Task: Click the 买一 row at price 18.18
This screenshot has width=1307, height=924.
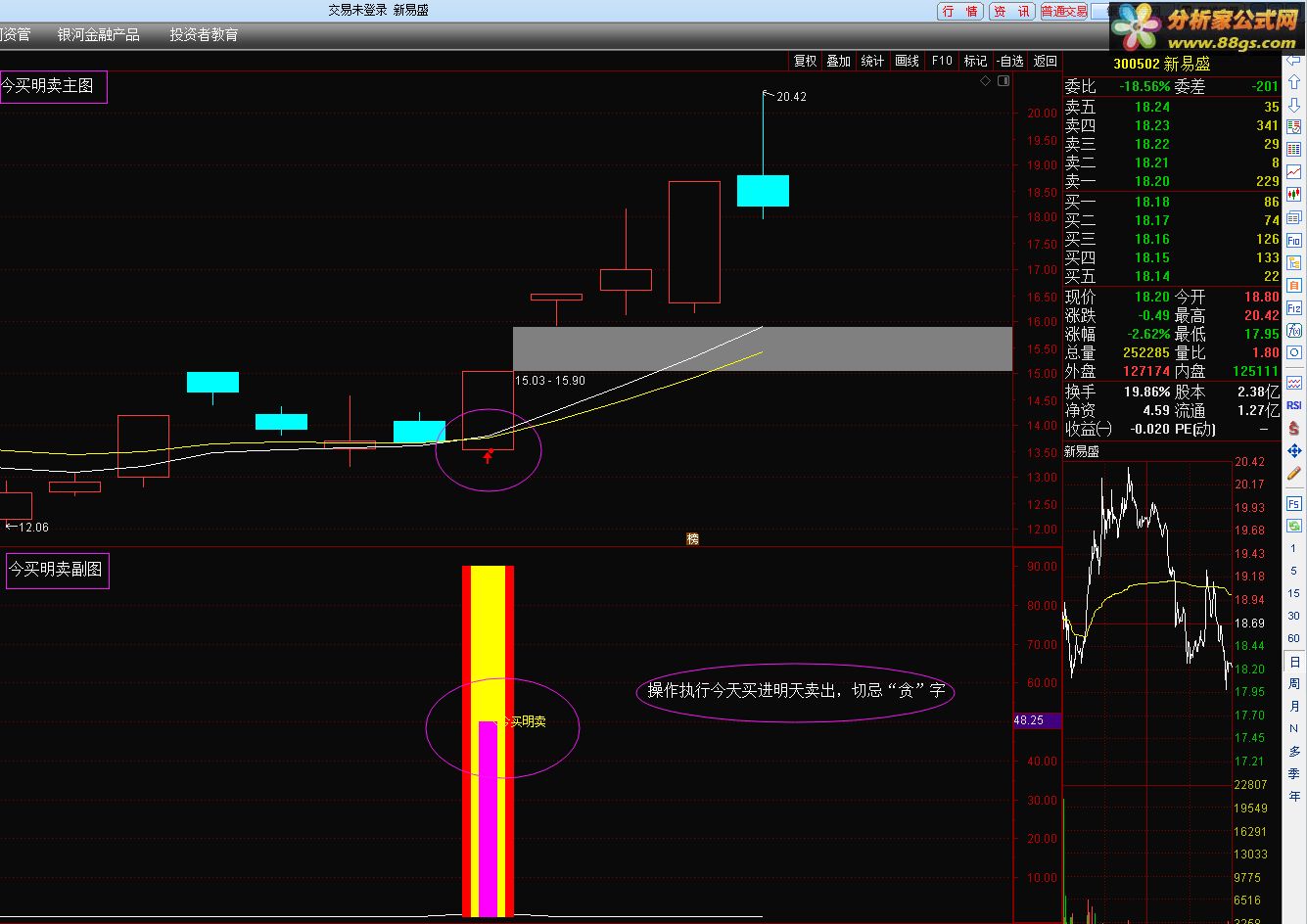Action: [1172, 202]
